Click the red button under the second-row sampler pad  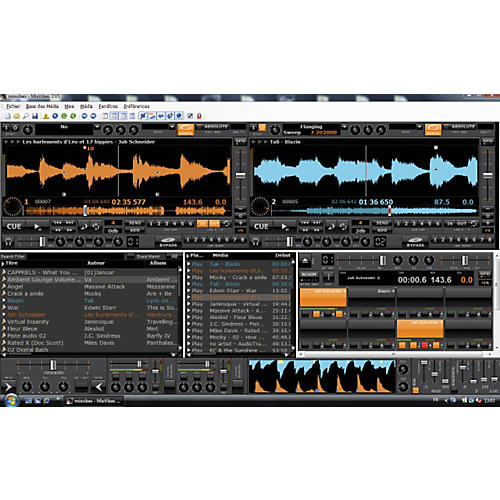point(425,345)
